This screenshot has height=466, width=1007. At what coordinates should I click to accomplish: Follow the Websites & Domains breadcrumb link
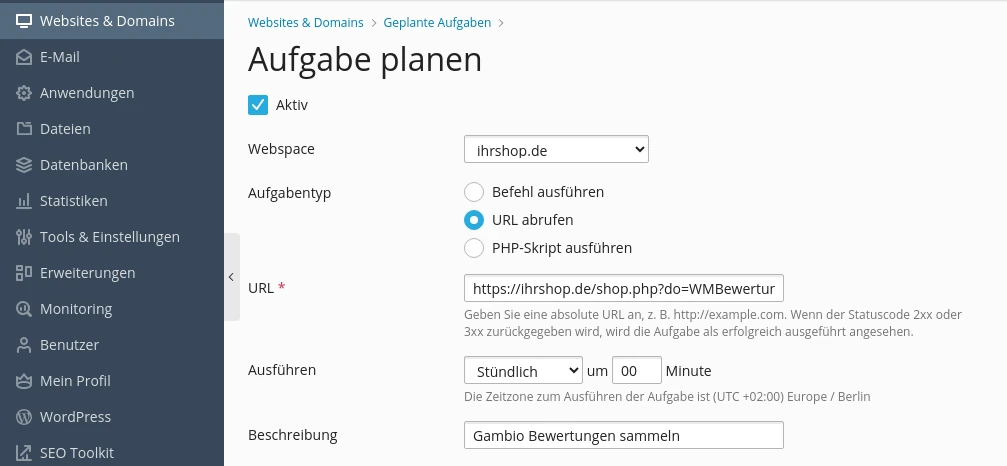(306, 22)
